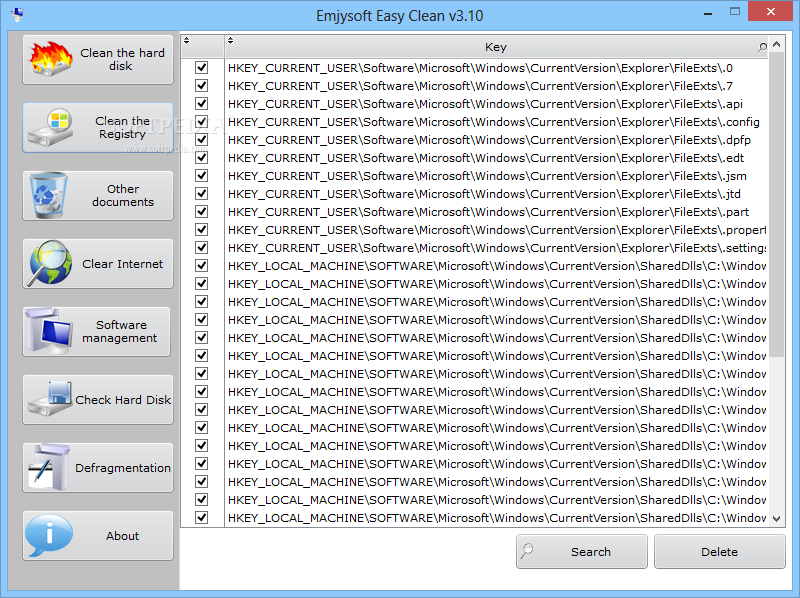
Task: Click the Windows registry drive icon
Action: click(51, 128)
